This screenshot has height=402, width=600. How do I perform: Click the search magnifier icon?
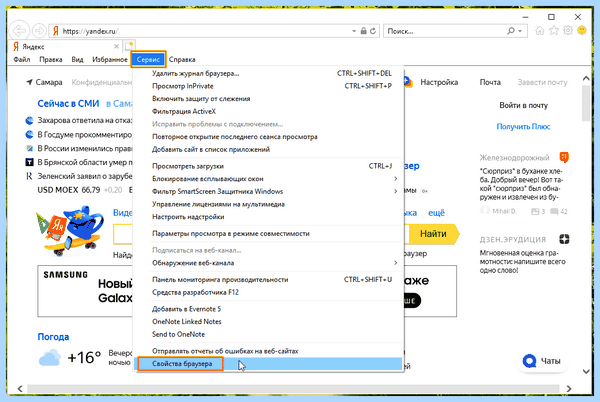[x=511, y=31]
